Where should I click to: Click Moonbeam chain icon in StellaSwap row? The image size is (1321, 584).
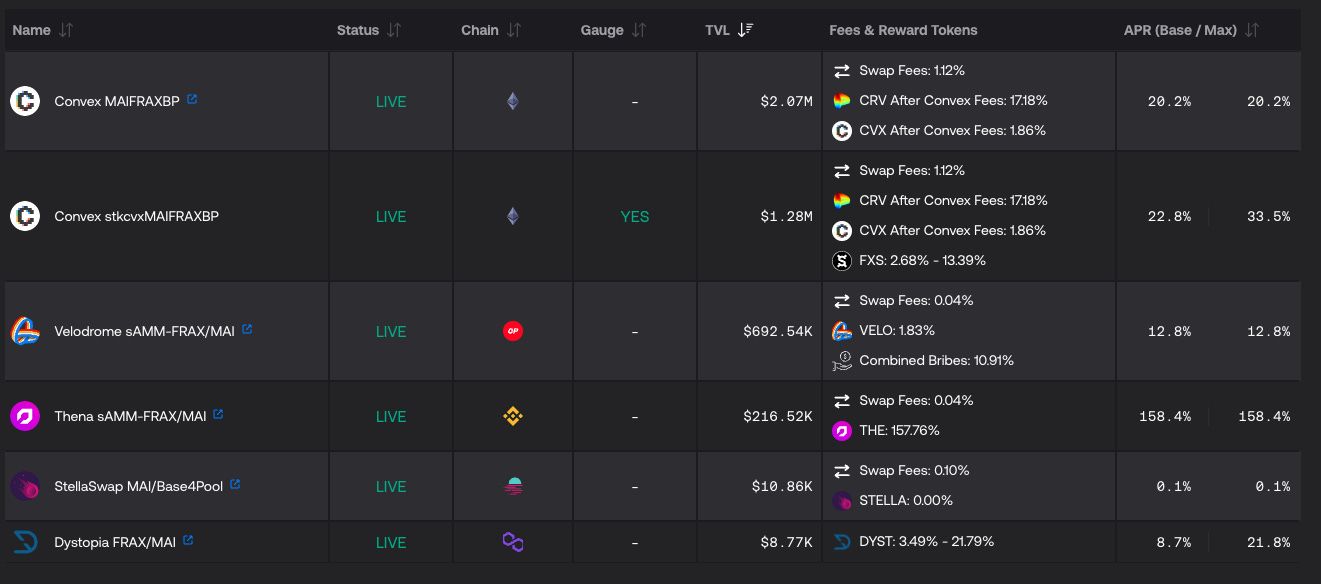tap(512, 486)
